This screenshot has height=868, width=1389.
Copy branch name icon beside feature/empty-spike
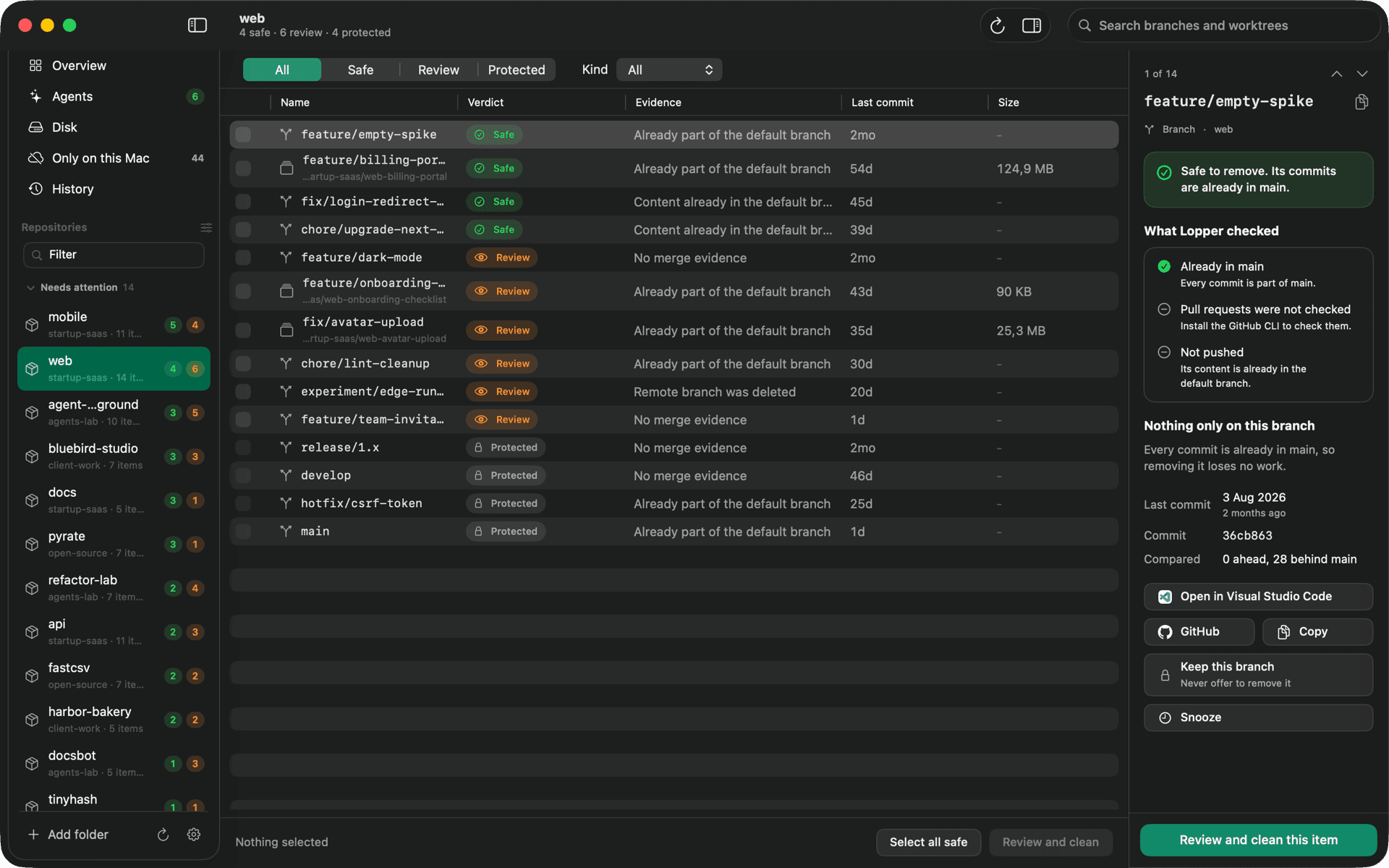click(1362, 102)
